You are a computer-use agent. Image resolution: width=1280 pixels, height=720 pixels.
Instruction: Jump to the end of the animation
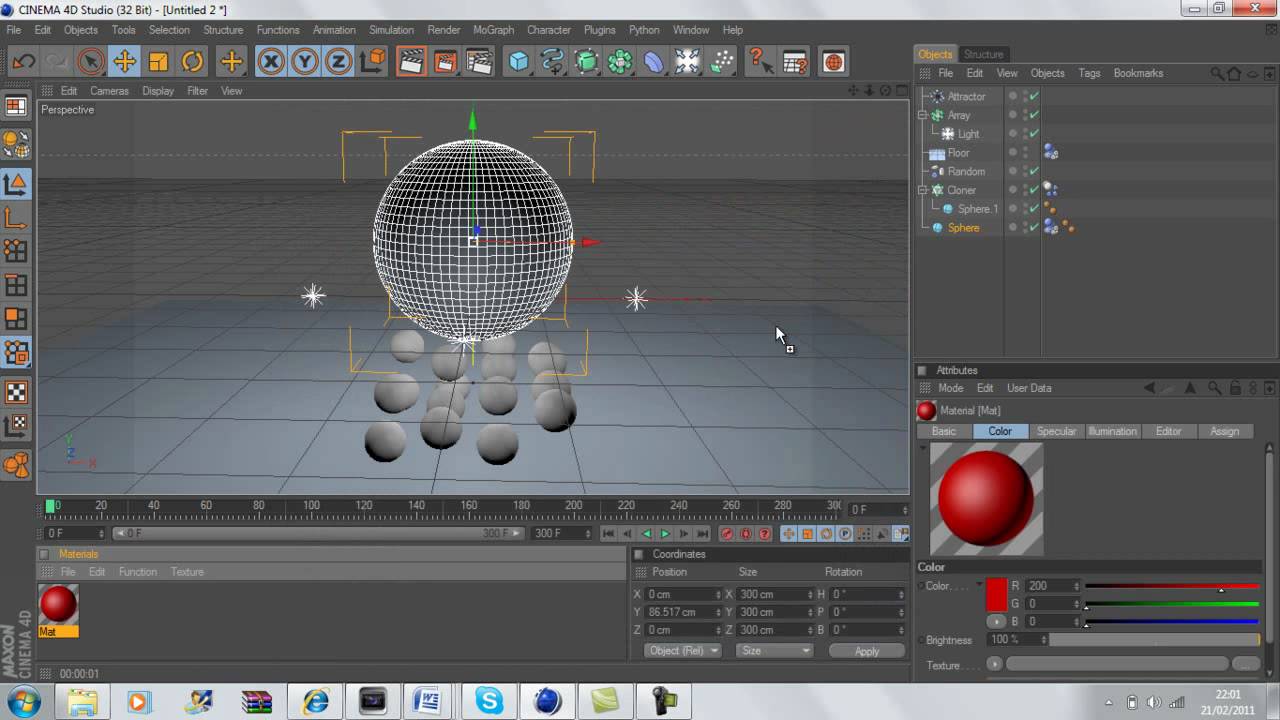[703, 534]
